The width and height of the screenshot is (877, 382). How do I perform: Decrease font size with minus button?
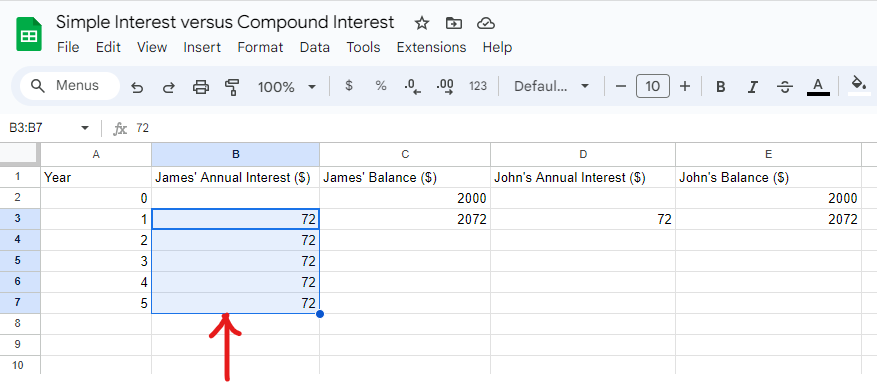tap(620, 86)
